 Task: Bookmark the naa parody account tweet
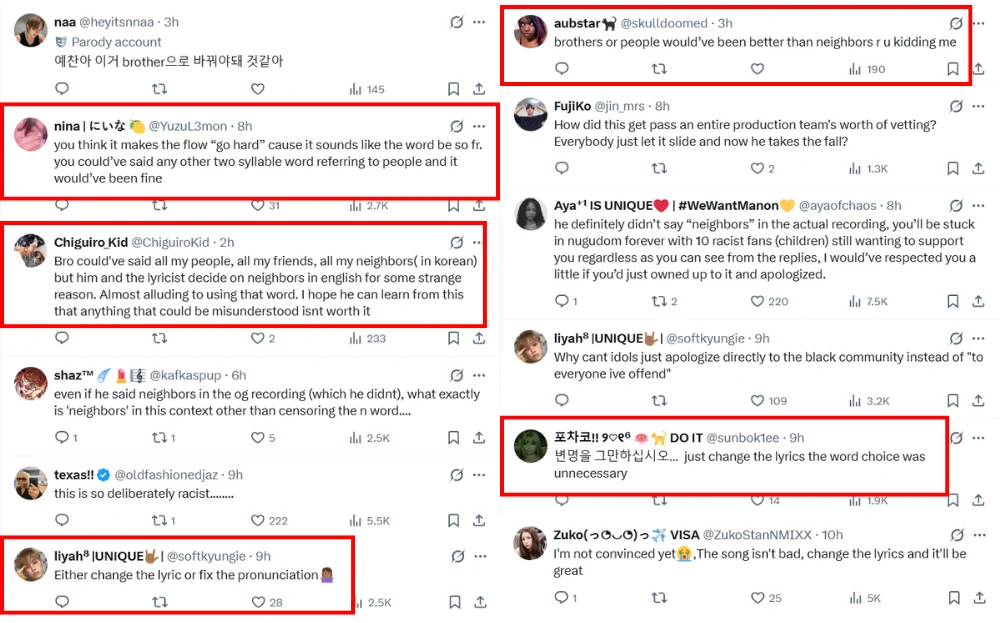click(453, 89)
